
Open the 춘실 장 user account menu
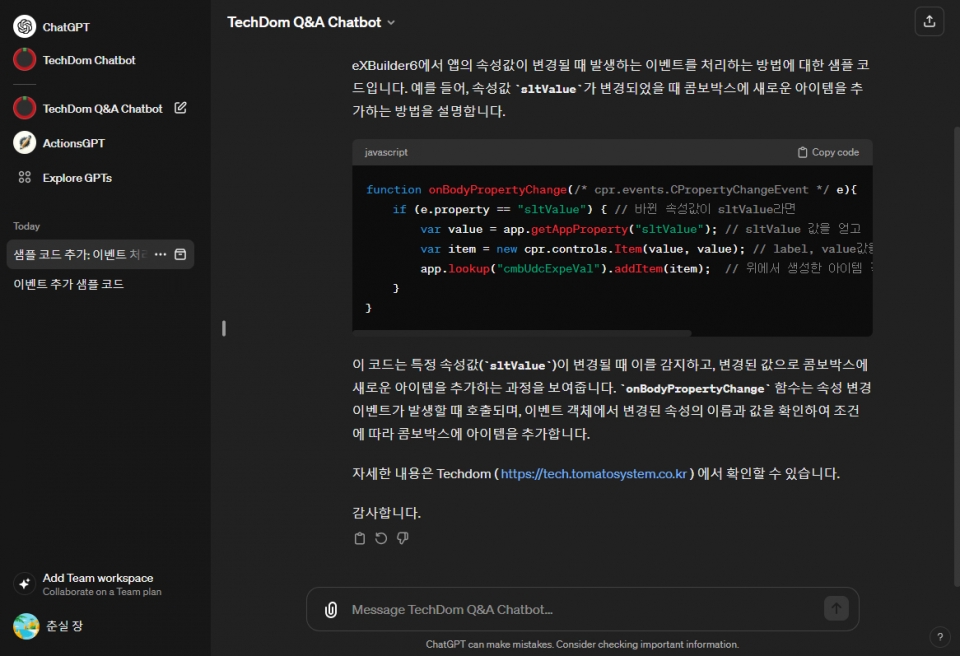[x=63, y=626]
